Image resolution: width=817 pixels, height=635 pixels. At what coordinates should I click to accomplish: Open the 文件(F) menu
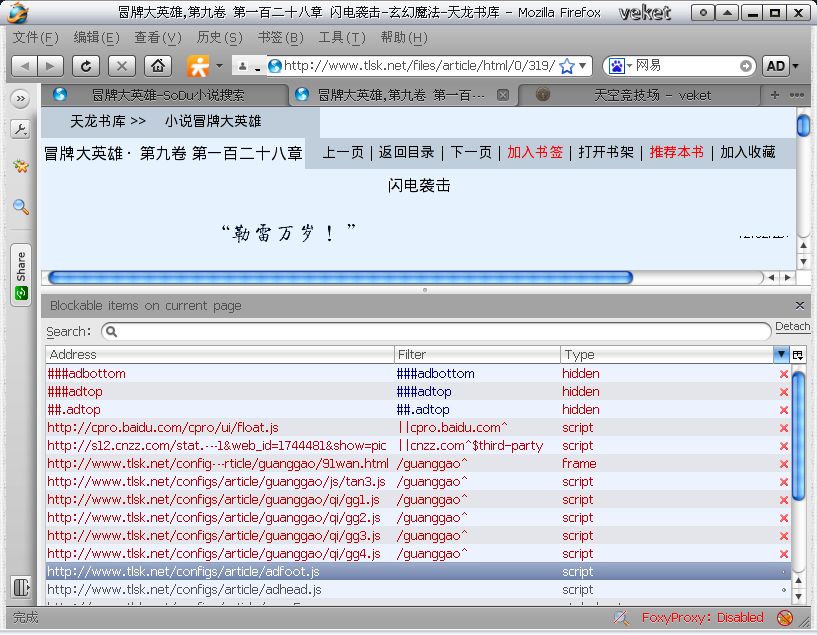[x=35, y=38]
